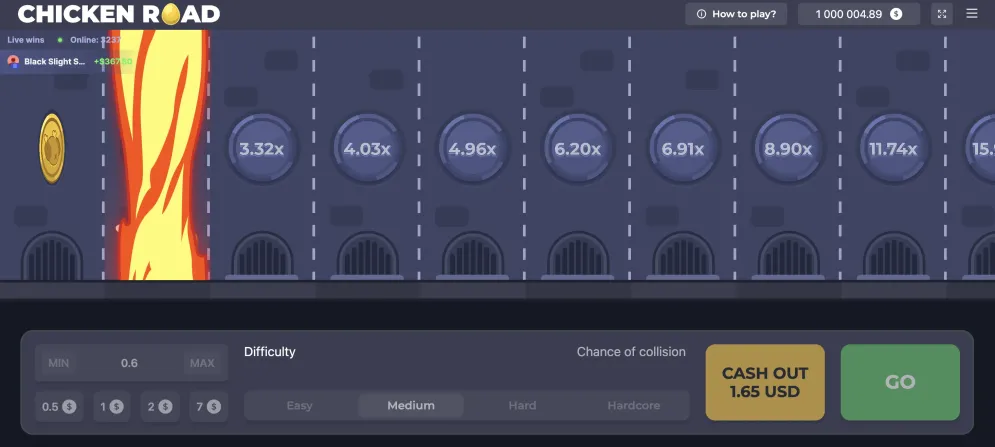This screenshot has height=447, width=995.
Task: Select the 8.90x multiplier manhole
Action: pos(788,149)
